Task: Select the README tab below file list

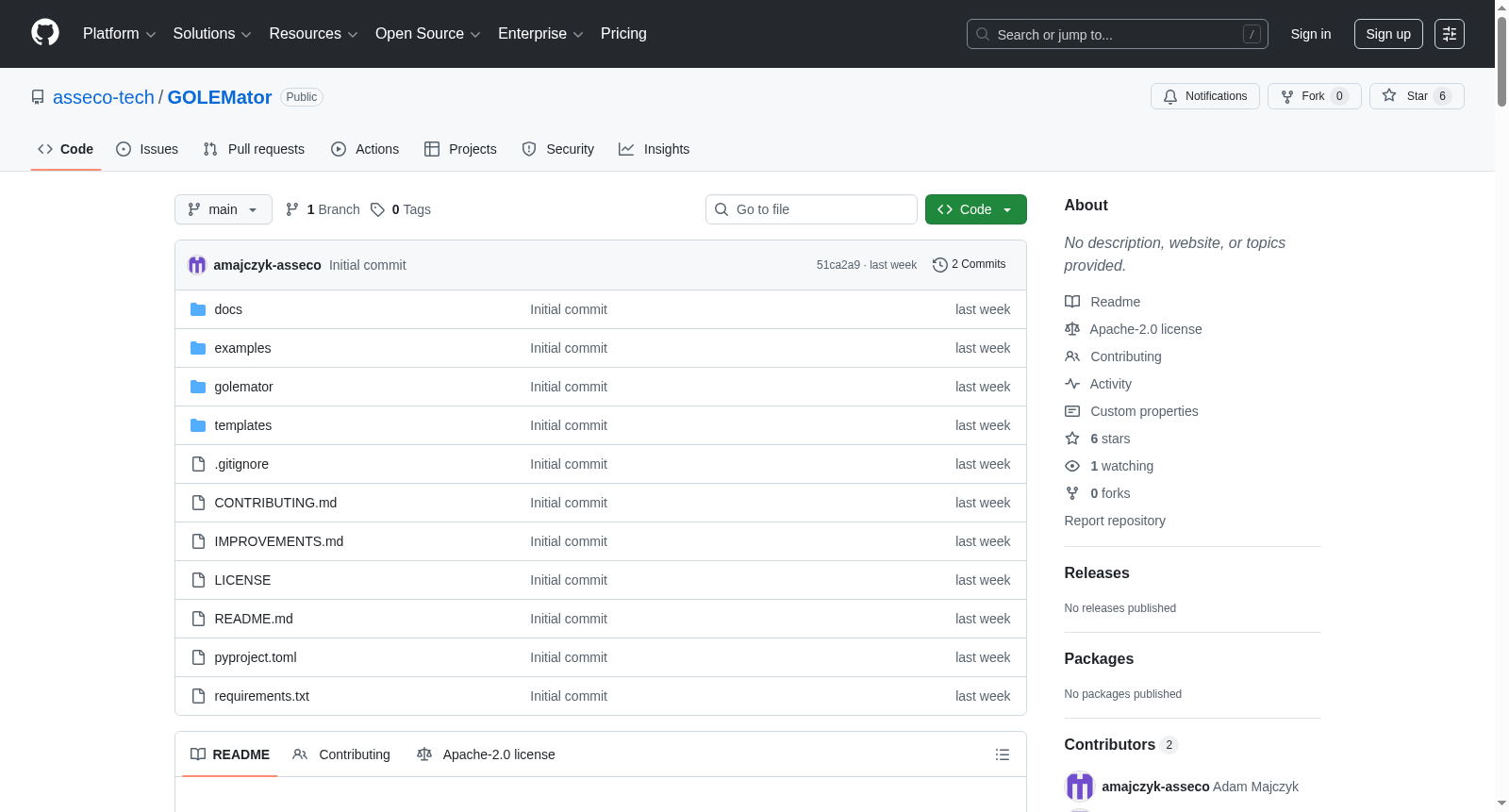Action: [x=230, y=754]
